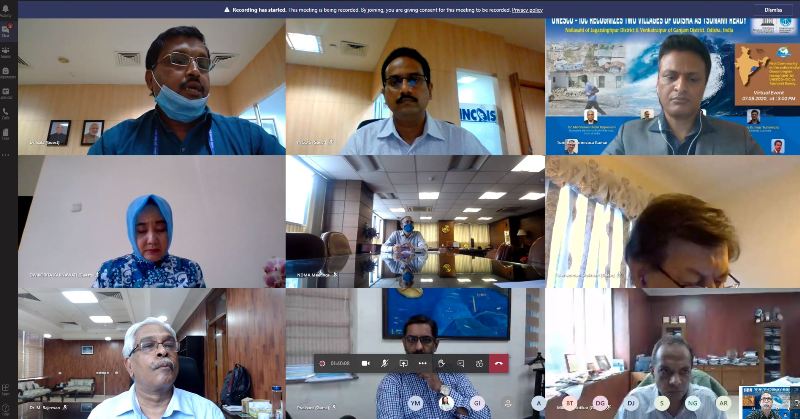Image resolution: width=800 pixels, height=419 pixels.
Task: Click the video tile with INCOIS sign
Action: point(415,86)
